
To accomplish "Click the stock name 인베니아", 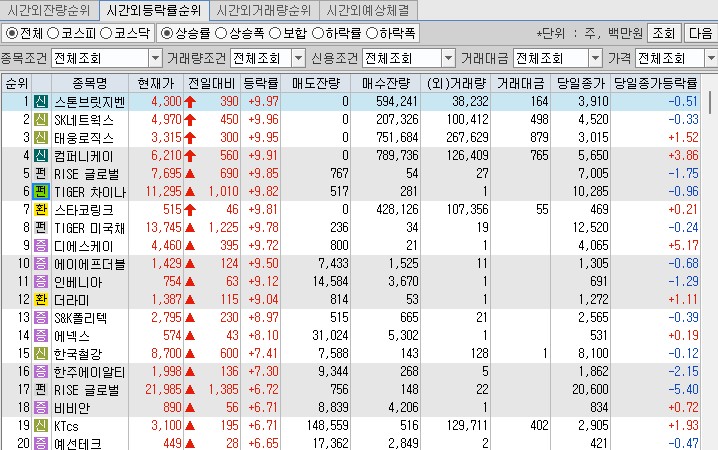I will [78, 282].
